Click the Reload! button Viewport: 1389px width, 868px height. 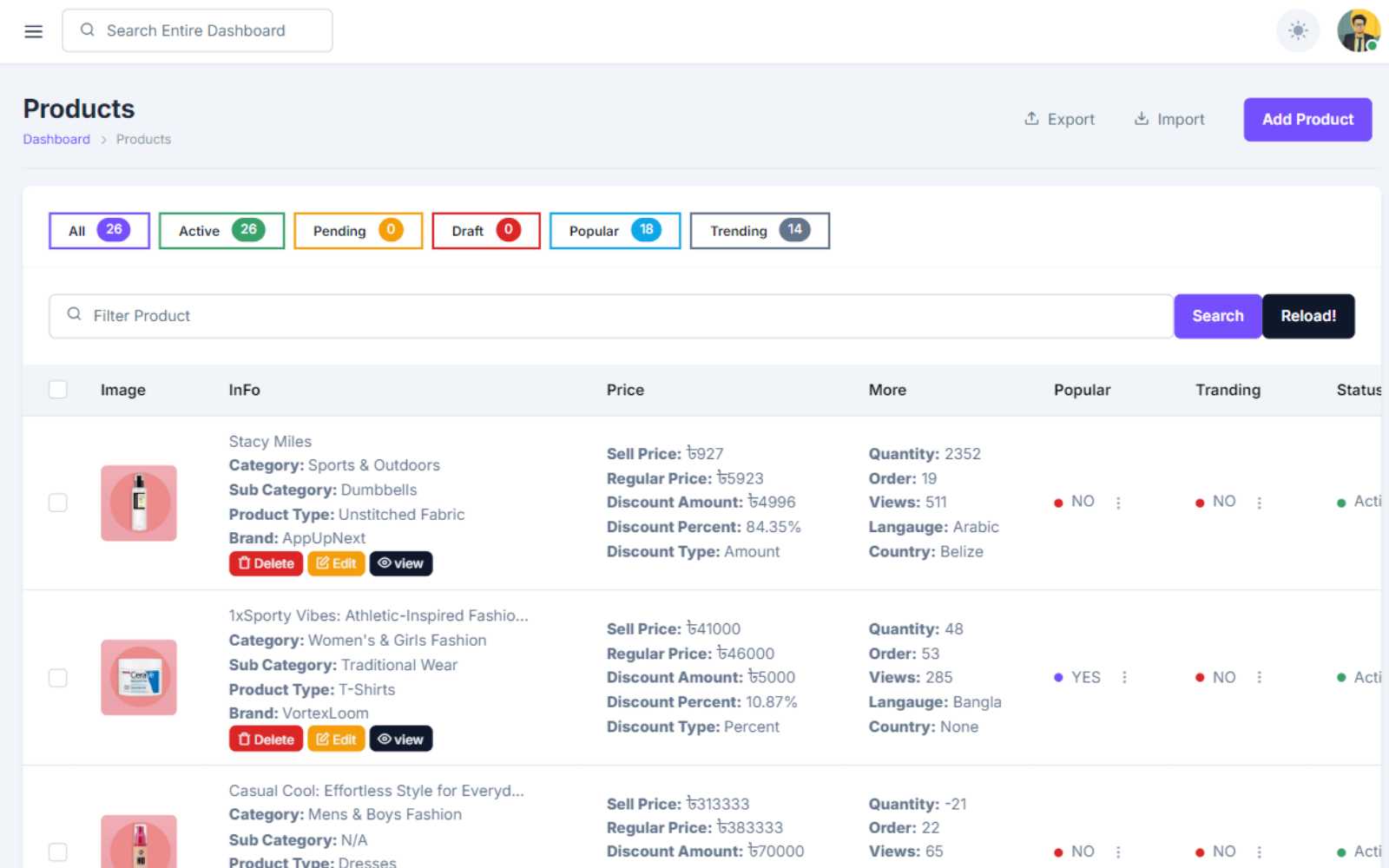pyautogui.click(x=1308, y=316)
